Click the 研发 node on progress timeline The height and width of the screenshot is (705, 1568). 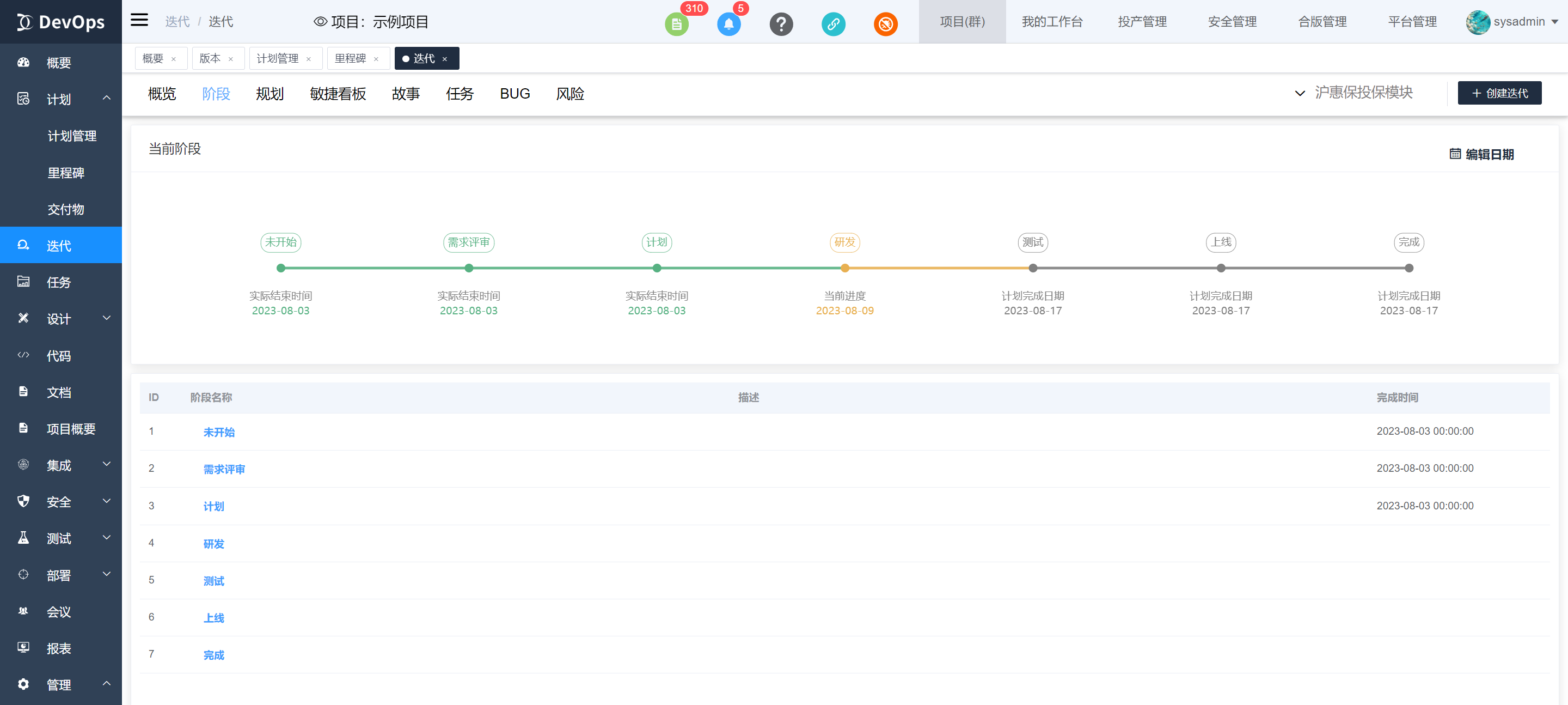pos(845,268)
